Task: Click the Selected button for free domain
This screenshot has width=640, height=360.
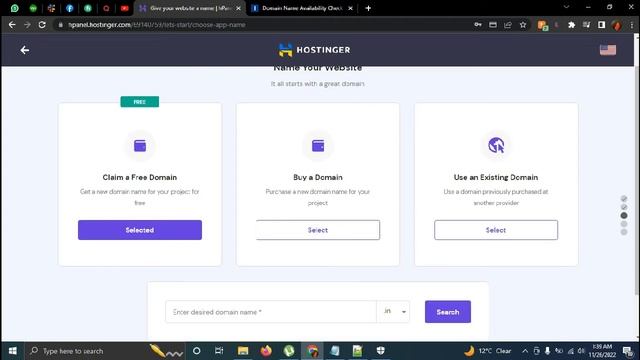Action: pos(140,230)
